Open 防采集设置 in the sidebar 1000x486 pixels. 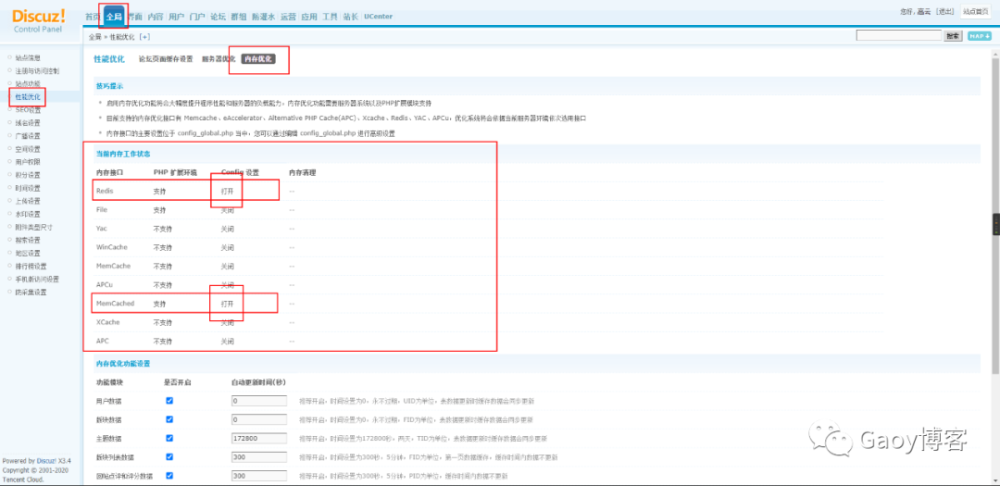coord(31,292)
